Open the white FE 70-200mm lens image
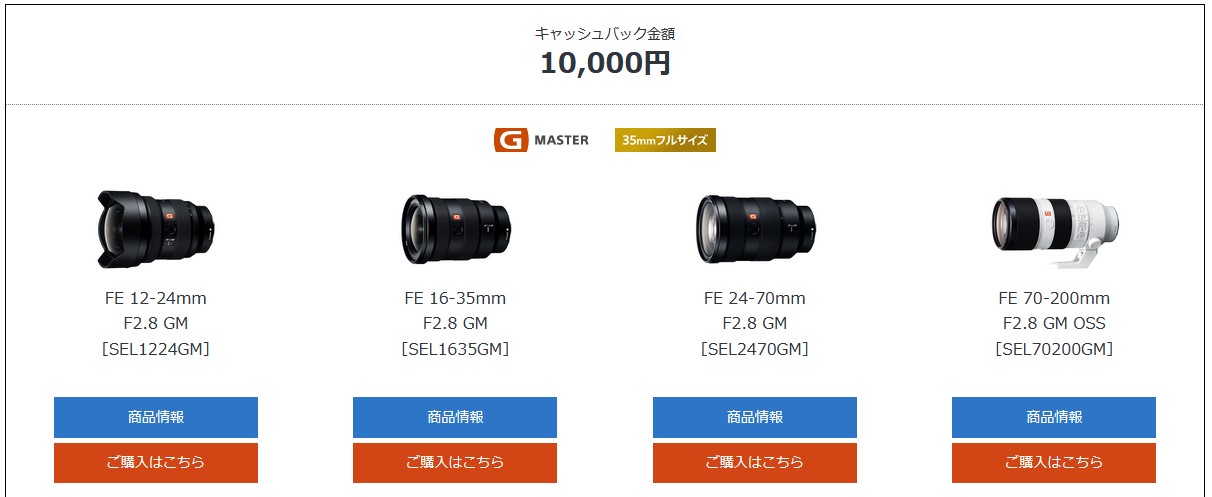 pyautogui.click(x=1054, y=231)
